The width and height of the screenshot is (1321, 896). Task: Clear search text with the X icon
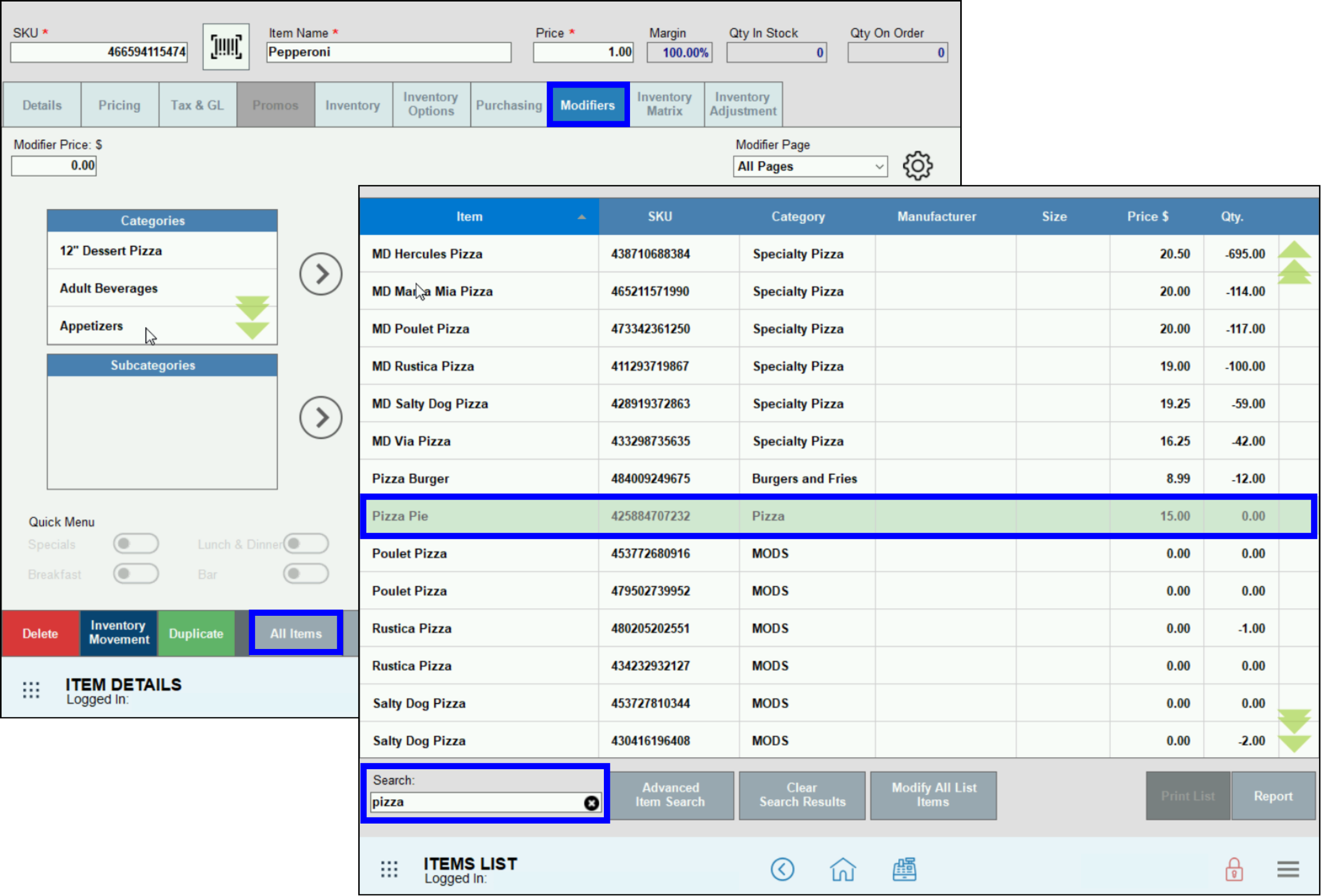point(591,803)
